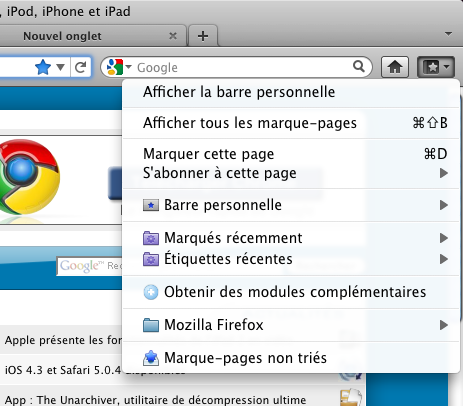Click the Étiquettes récentes purple folder icon
This screenshot has width=463, height=406.
point(151,259)
